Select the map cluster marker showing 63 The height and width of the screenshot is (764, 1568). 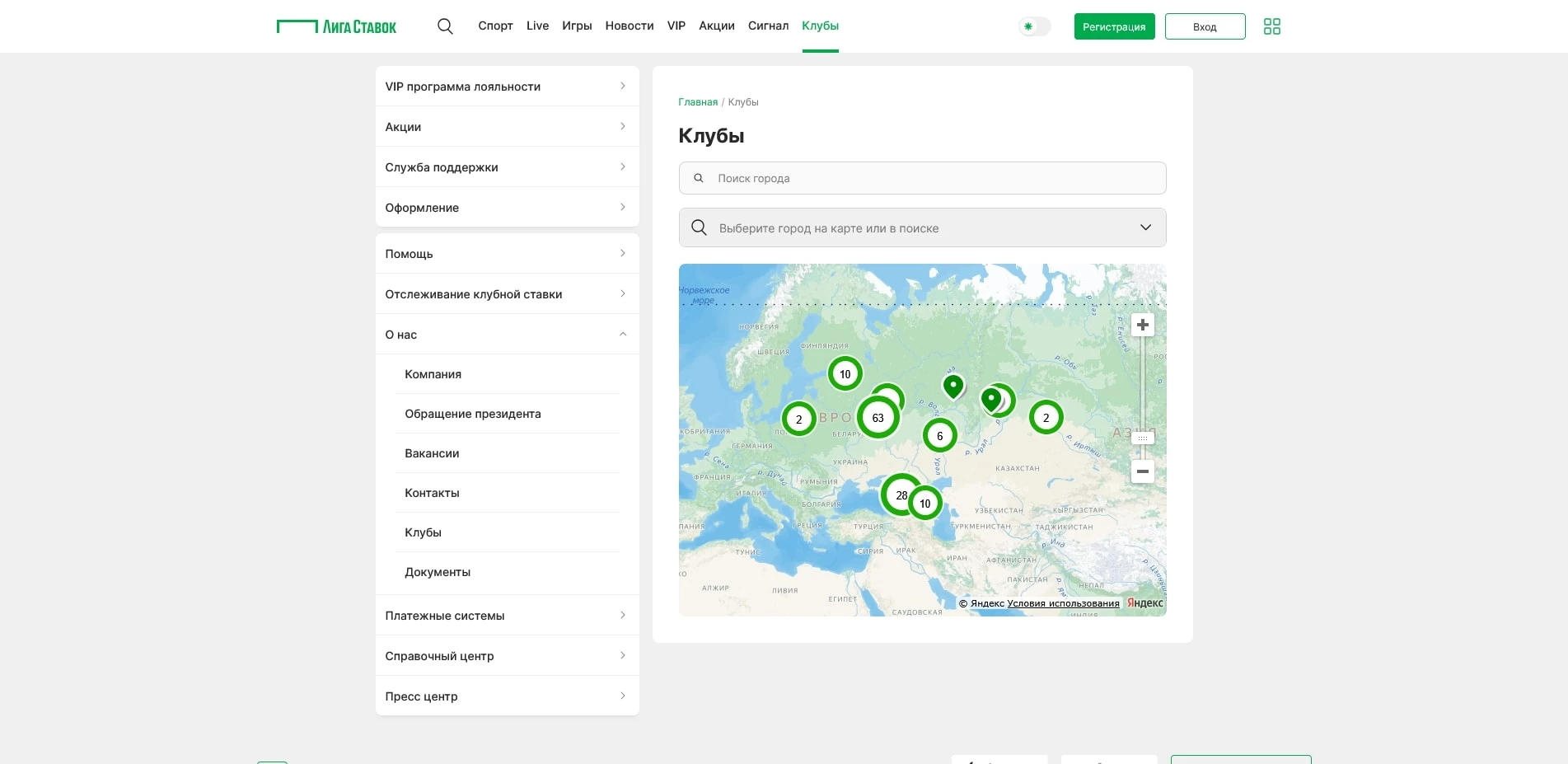(x=878, y=418)
